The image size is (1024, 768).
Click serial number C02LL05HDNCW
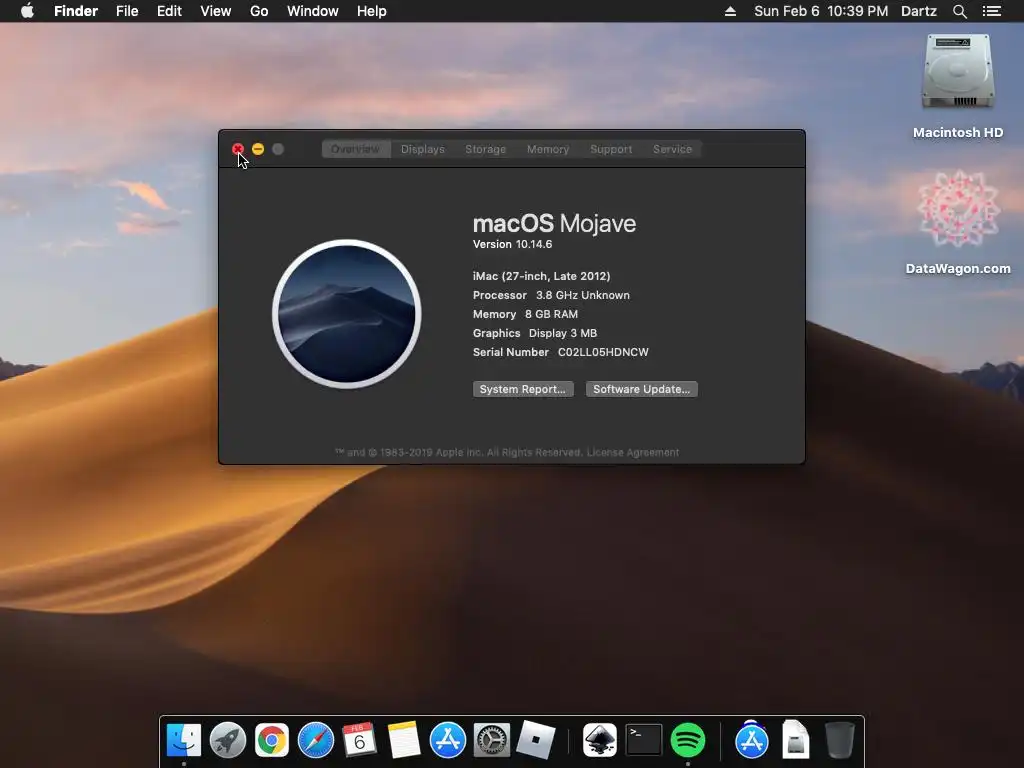pos(603,352)
